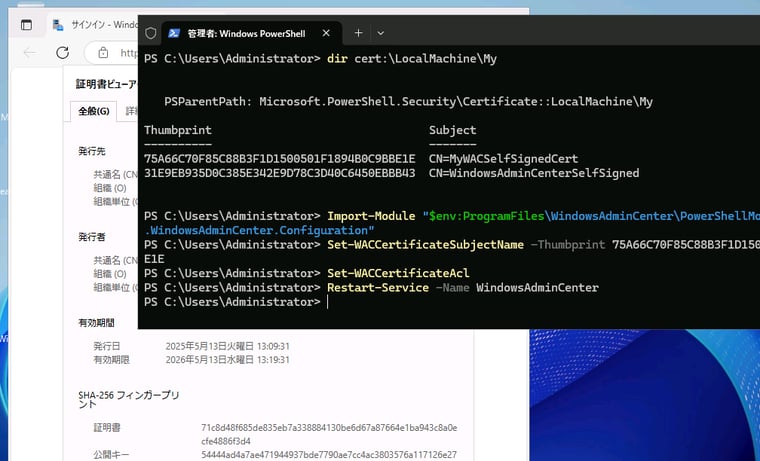The width and height of the screenshot is (760, 461).
Task: Click the Subject column header
Action: coord(452,130)
